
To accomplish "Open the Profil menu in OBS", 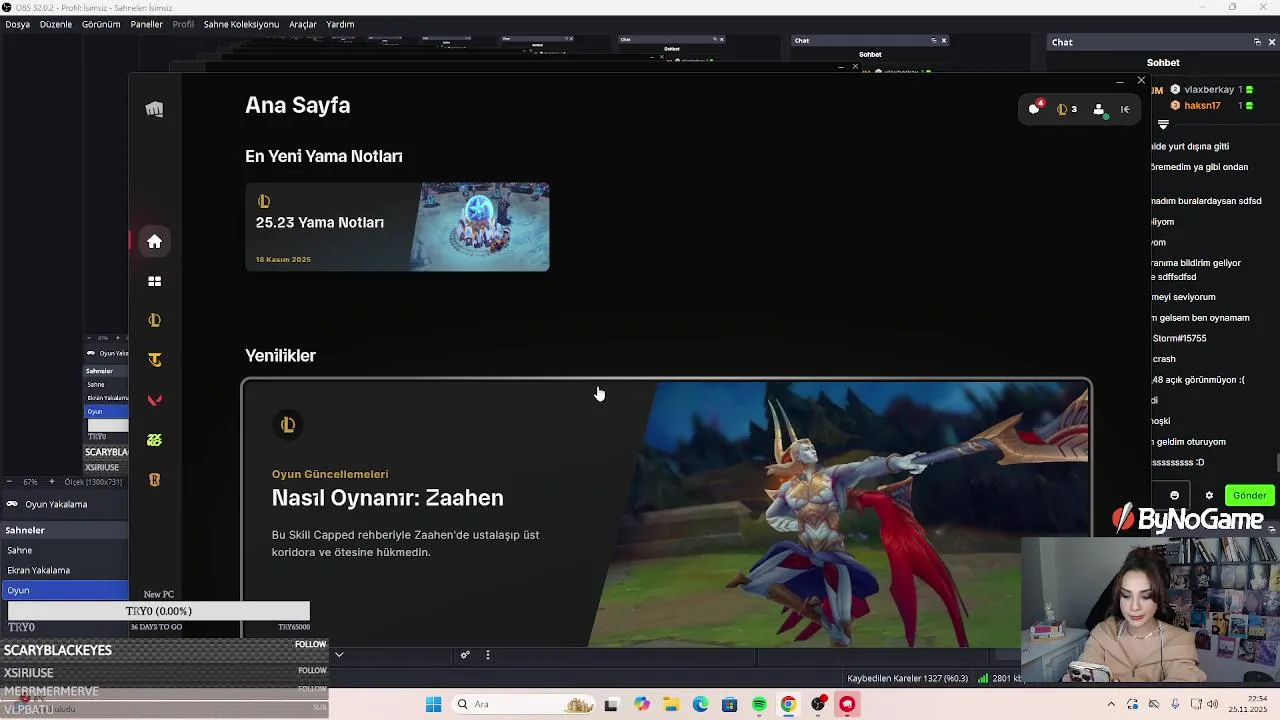I will pos(183,24).
